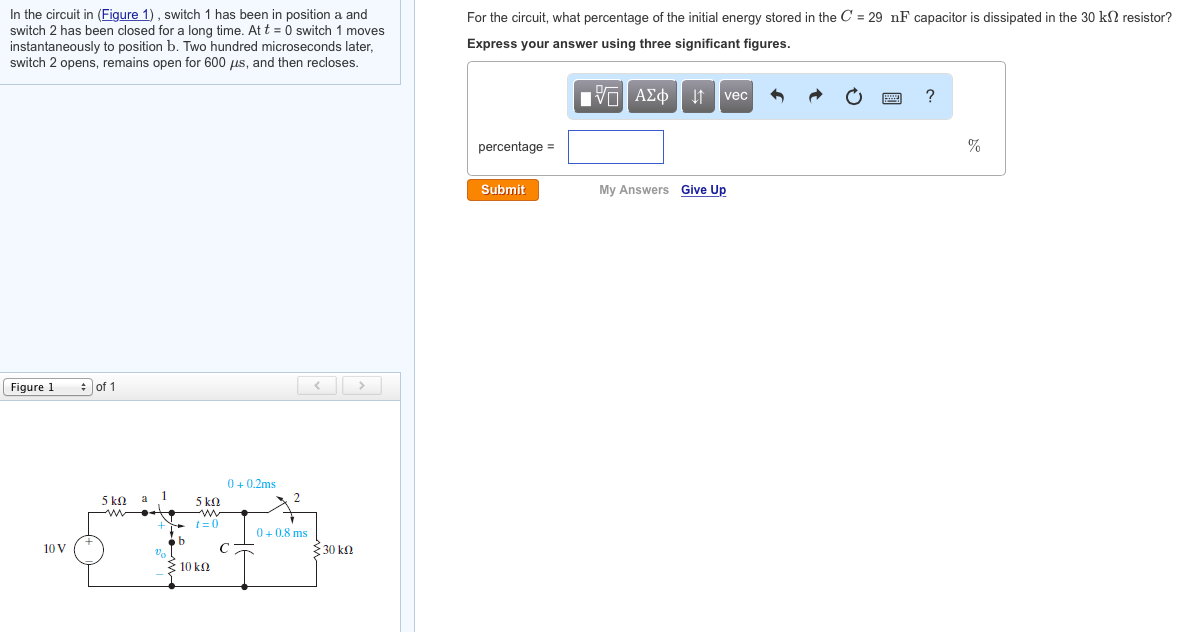Click the figure selector stepper arrows

[85, 387]
